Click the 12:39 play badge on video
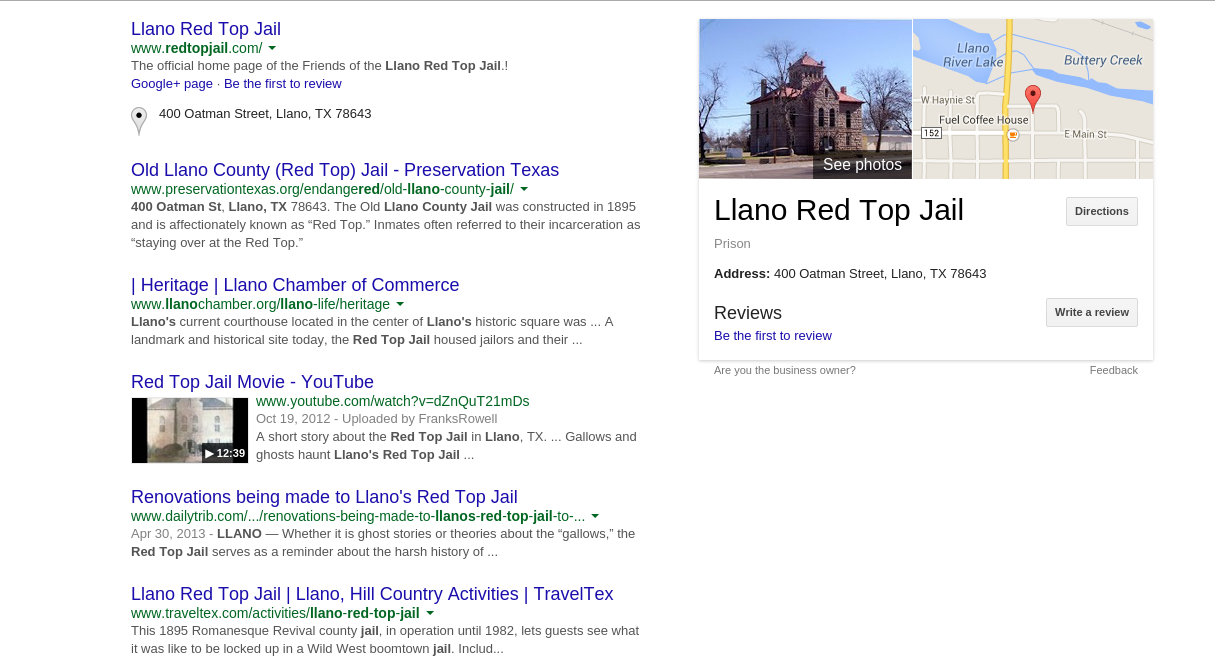This screenshot has width=1215, height=658. pyautogui.click(x=225, y=453)
